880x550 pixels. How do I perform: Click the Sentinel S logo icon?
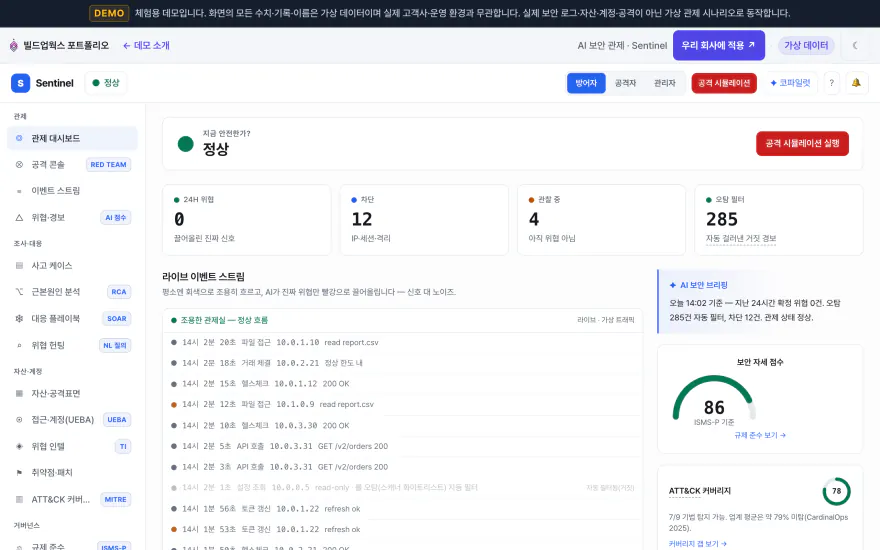pos(20,83)
